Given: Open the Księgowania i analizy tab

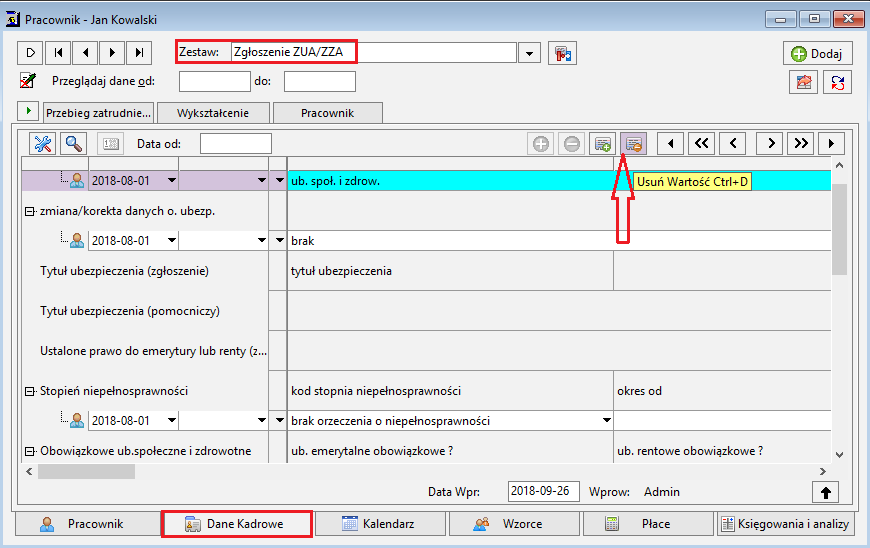Looking at the screenshot, I should (x=785, y=524).
